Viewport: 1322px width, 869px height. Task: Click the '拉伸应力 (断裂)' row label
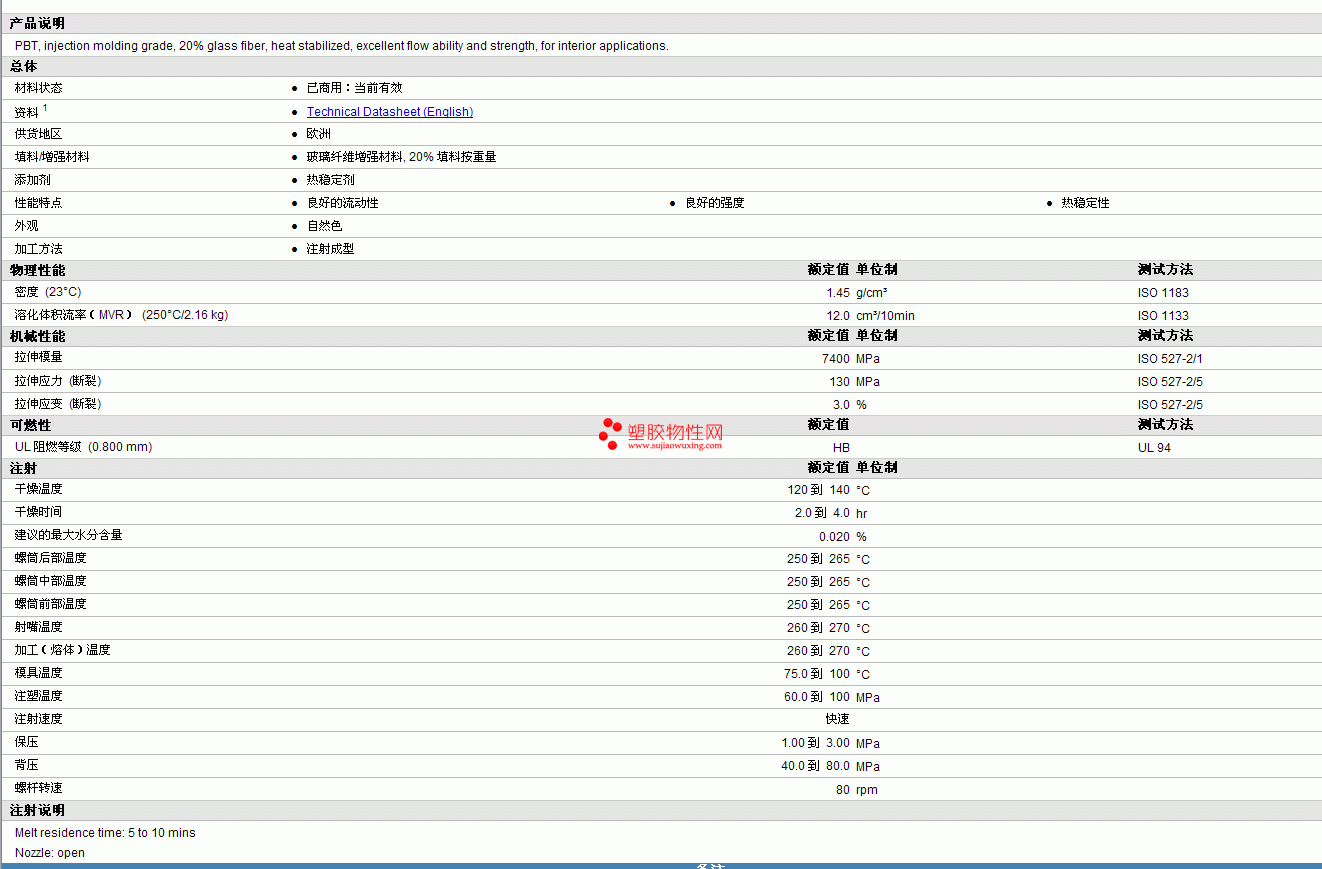pyautogui.click(x=58, y=381)
